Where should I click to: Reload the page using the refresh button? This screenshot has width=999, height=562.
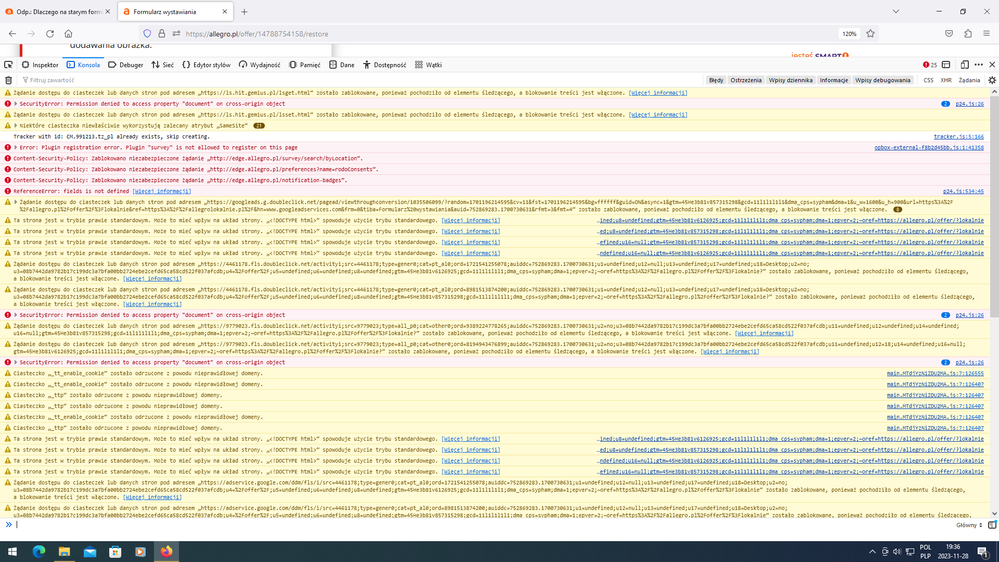tap(50, 33)
